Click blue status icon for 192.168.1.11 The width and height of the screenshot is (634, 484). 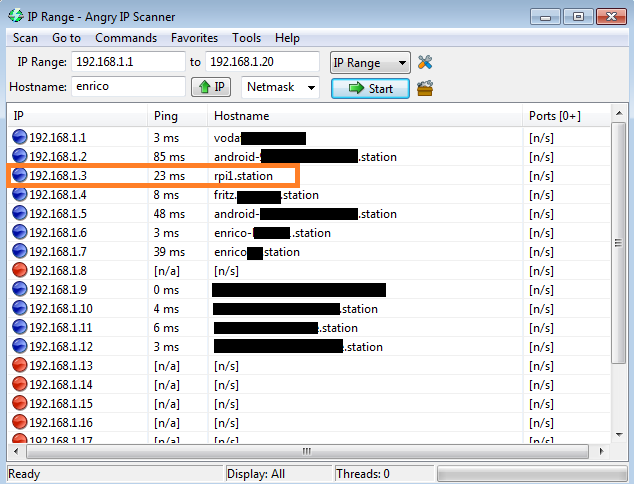(x=19, y=327)
